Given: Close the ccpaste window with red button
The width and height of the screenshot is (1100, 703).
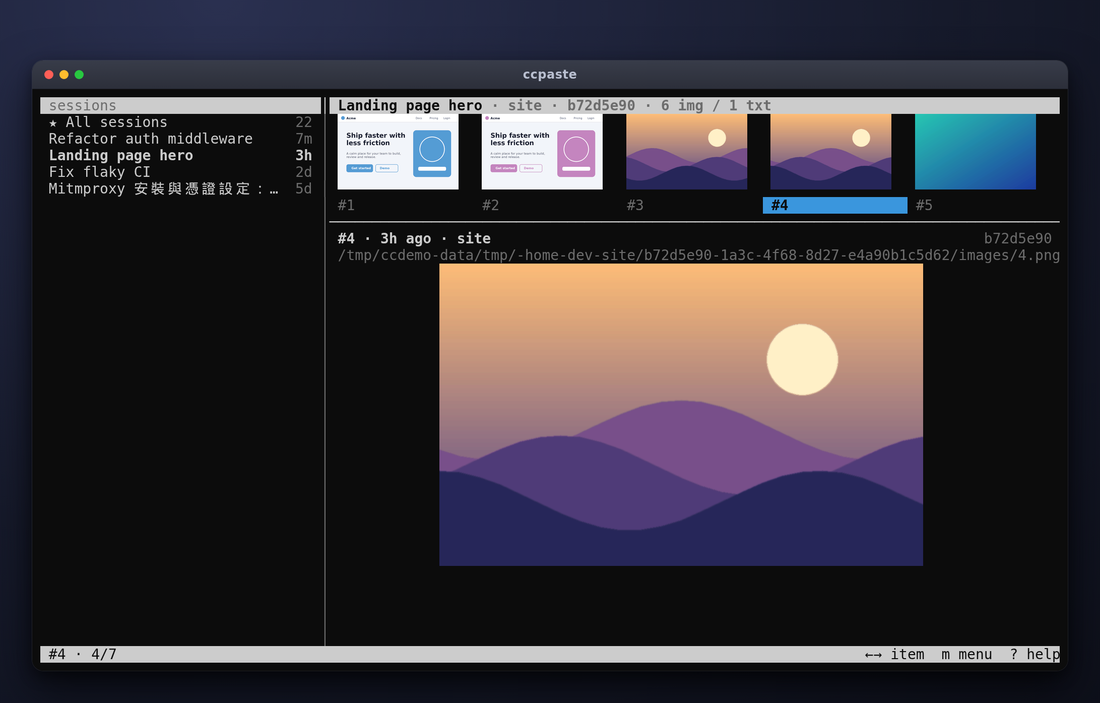Looking at the screenshot, I should click(49, 74).
